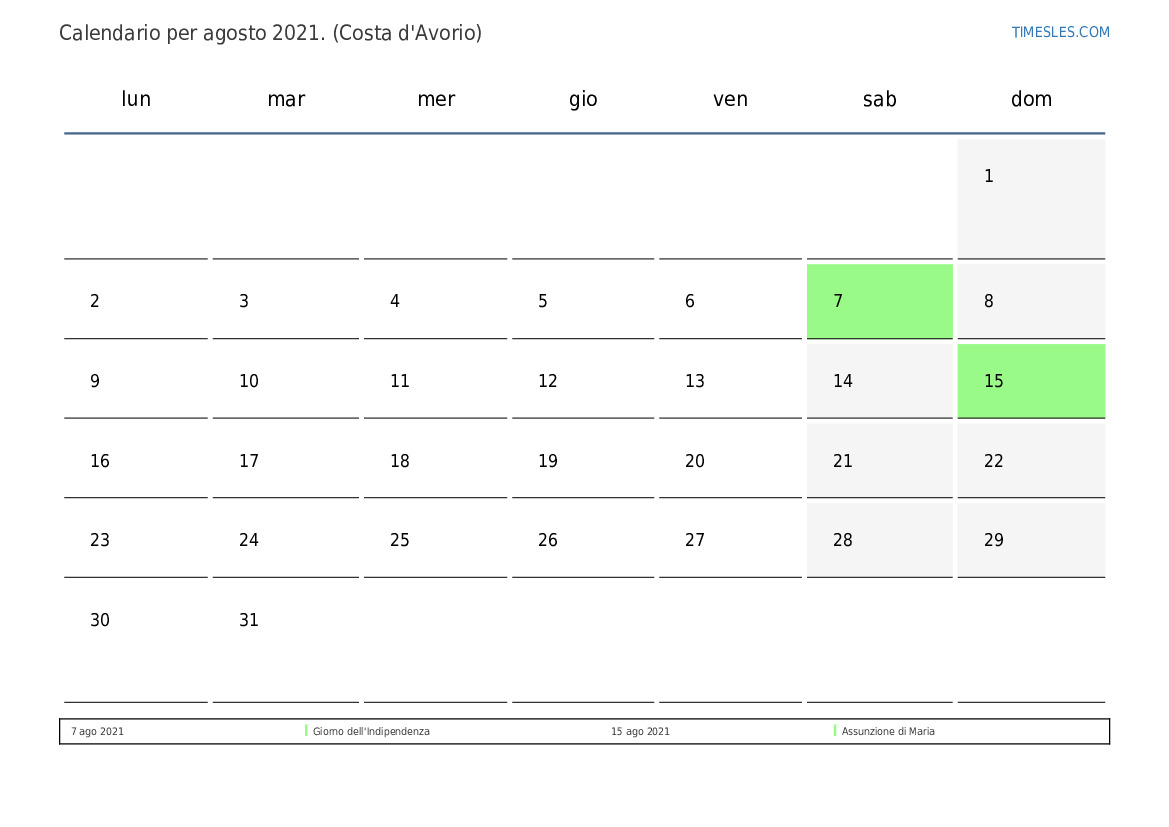Click day 3 in the calendar
Screen dimensions: 1169x827
pyautogui.click(x=286, y=301)
